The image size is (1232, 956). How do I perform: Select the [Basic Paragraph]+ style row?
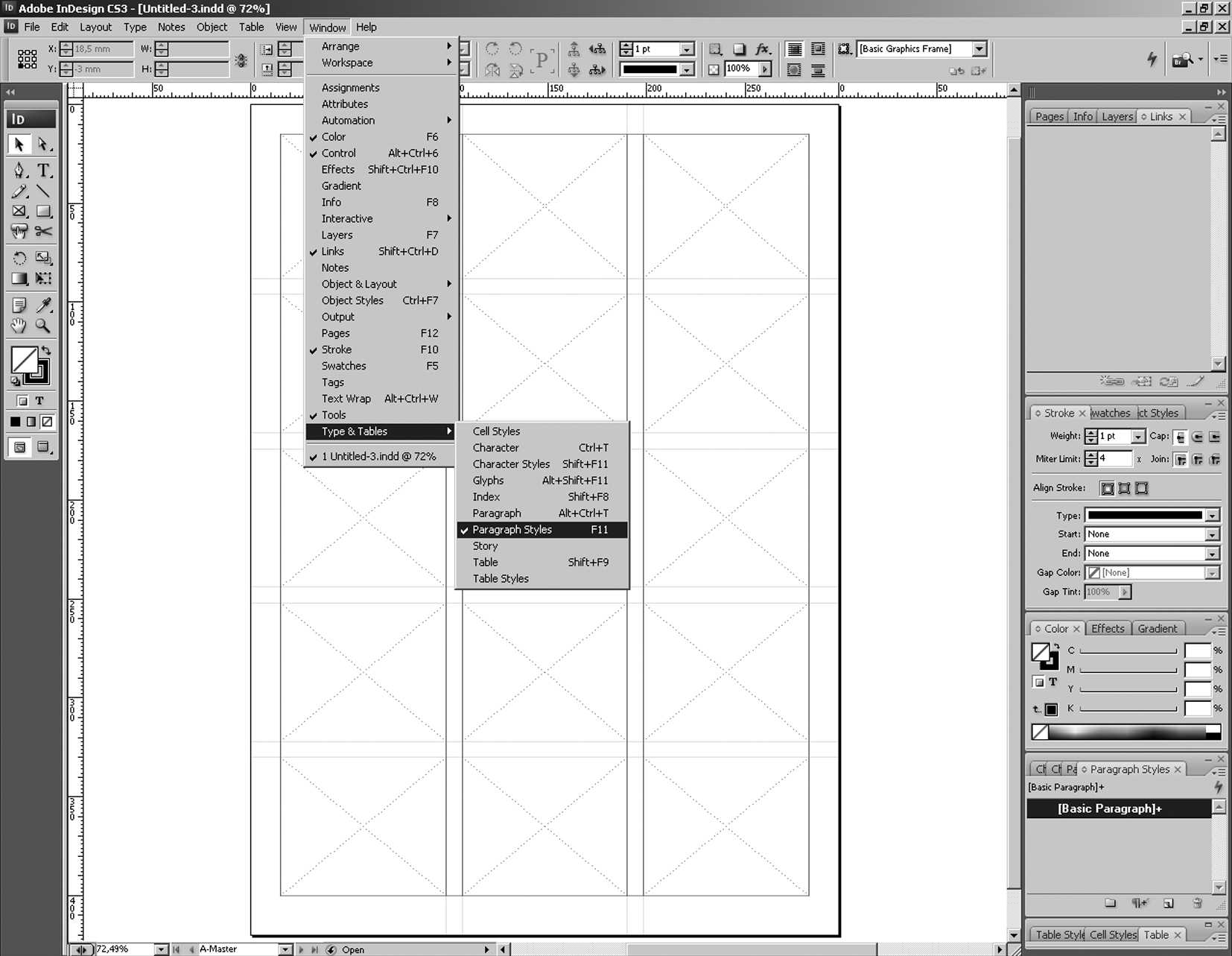1119,808
